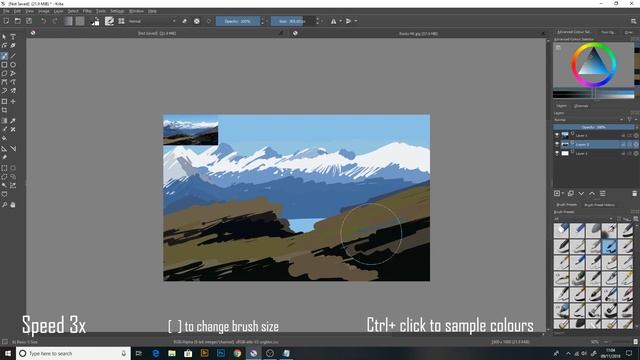640x360 pixels.
Task: Select the Transform tool
Action: click(x=4, y=101)
